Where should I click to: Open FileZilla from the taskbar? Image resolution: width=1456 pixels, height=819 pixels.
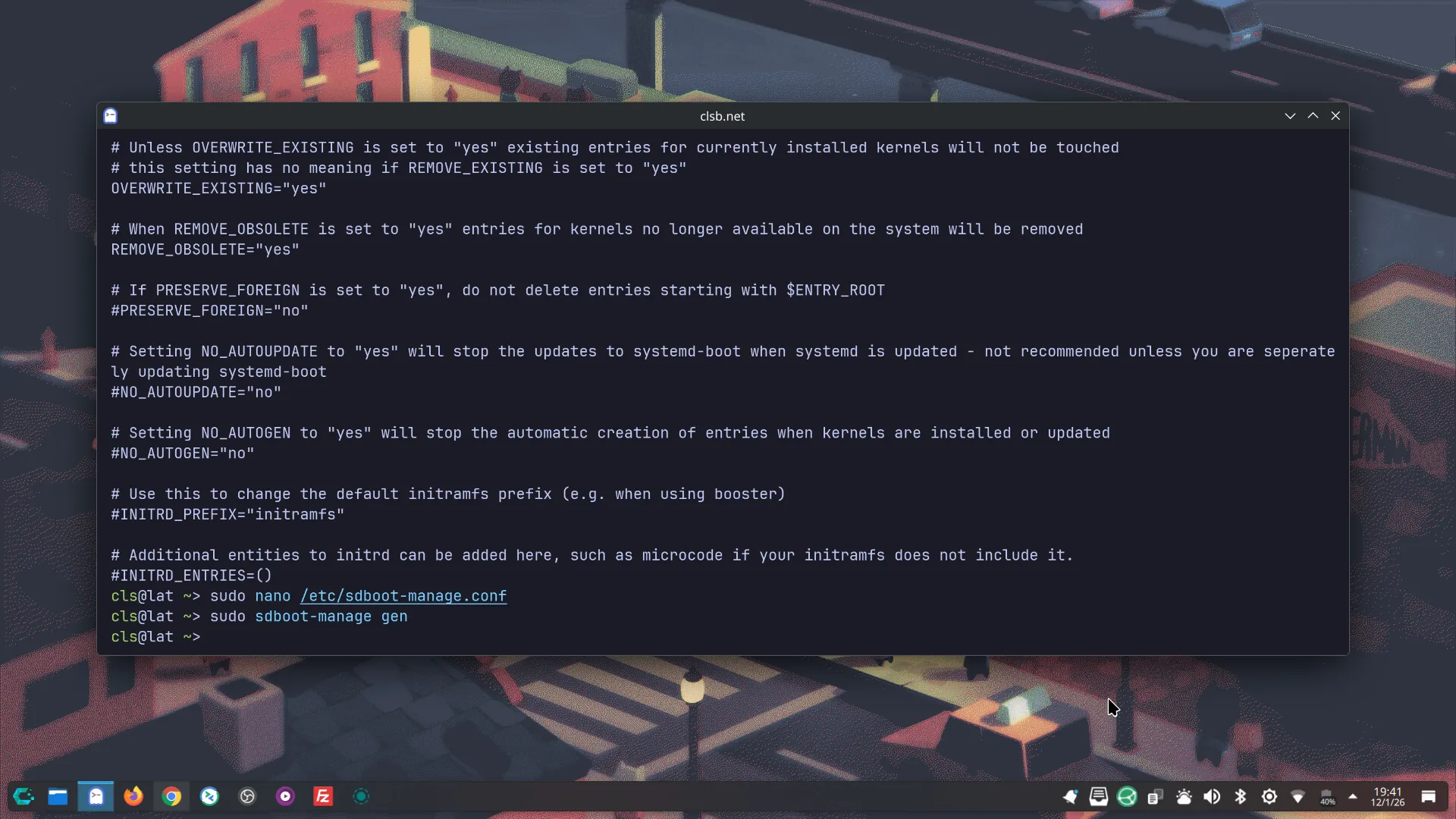pyautogui.click(x=323, y=796)
